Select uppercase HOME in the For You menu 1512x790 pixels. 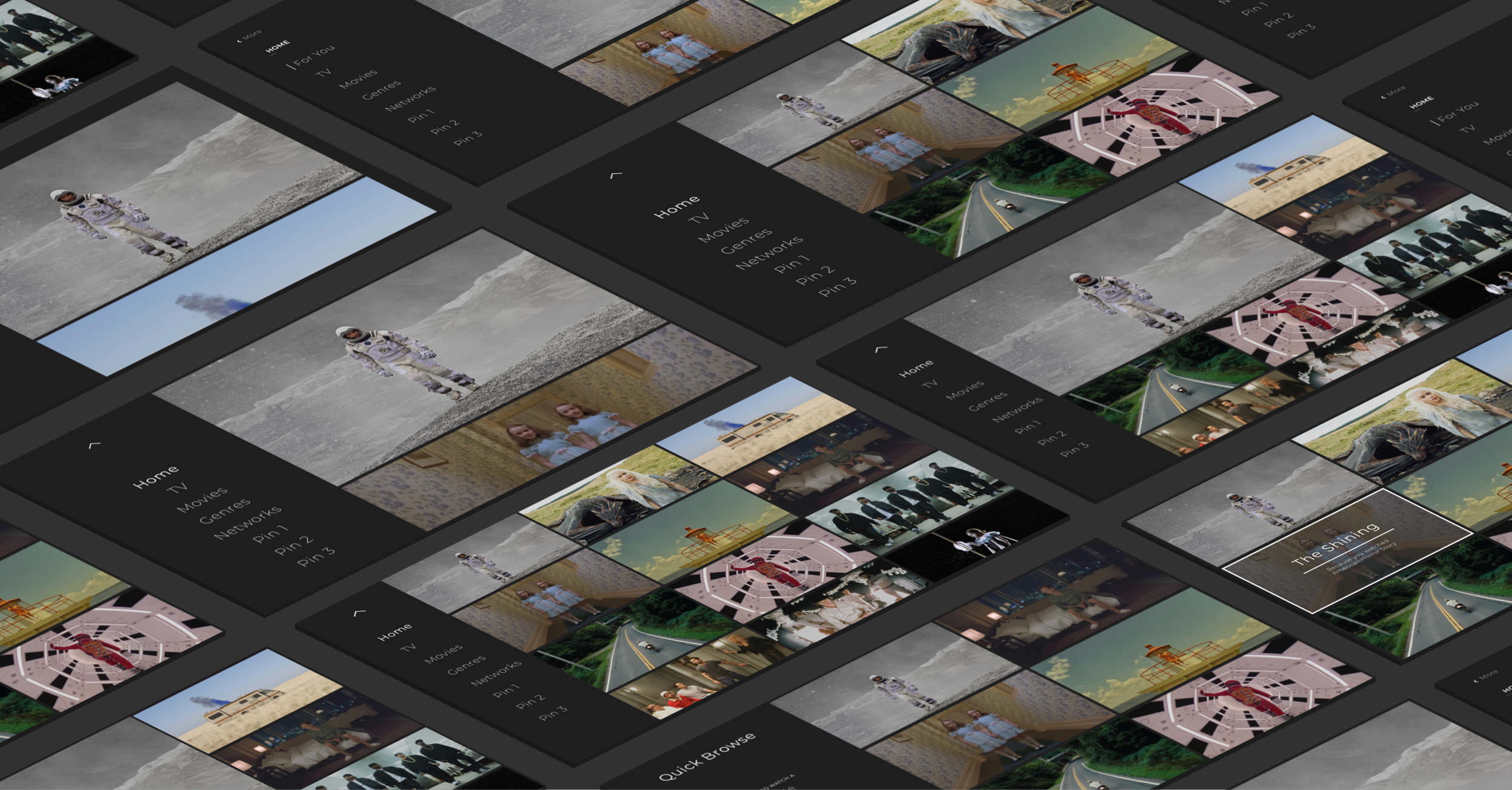coord(278,47)
